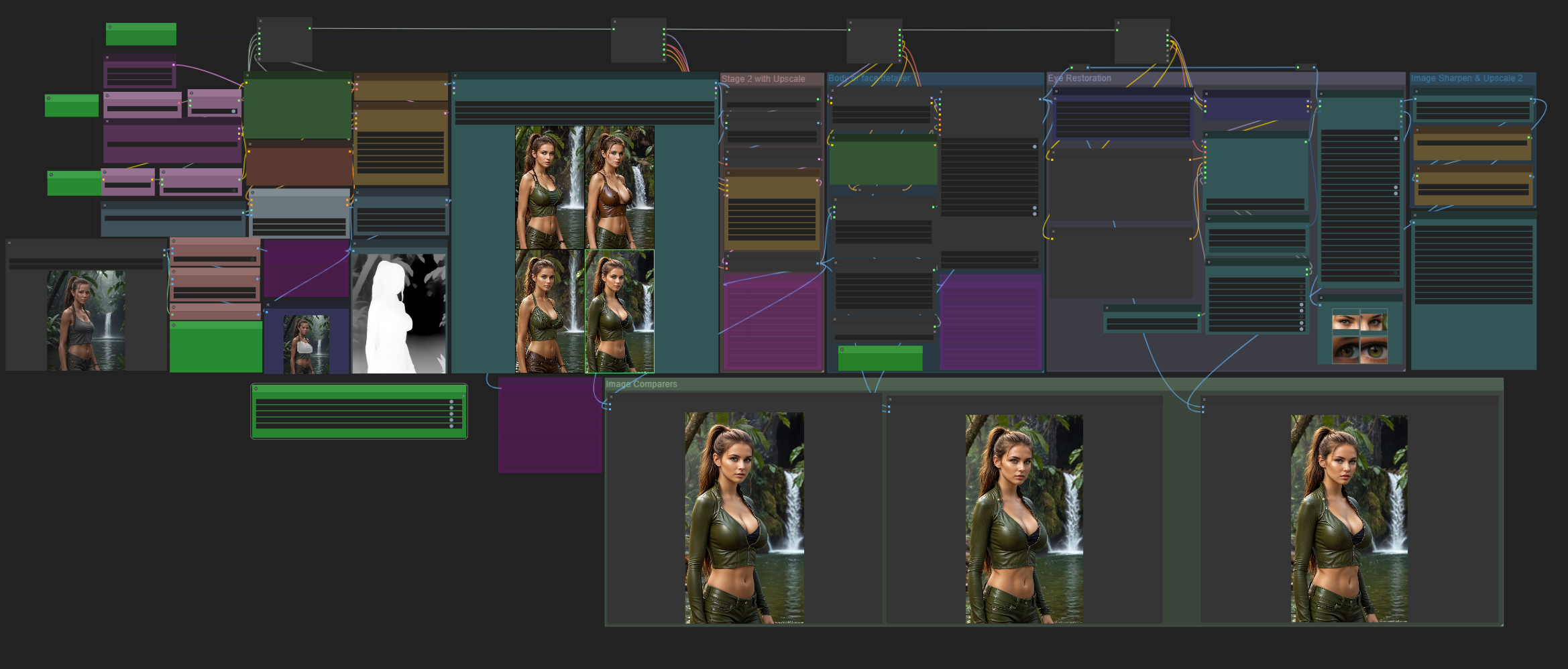Click collapse dot on bottom green toggle node
The image size is (1568, 669).
[x=256, y=389]
